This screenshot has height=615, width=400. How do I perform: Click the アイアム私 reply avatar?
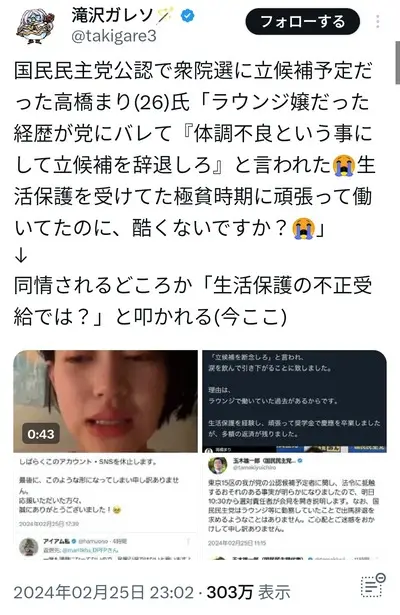29,547
